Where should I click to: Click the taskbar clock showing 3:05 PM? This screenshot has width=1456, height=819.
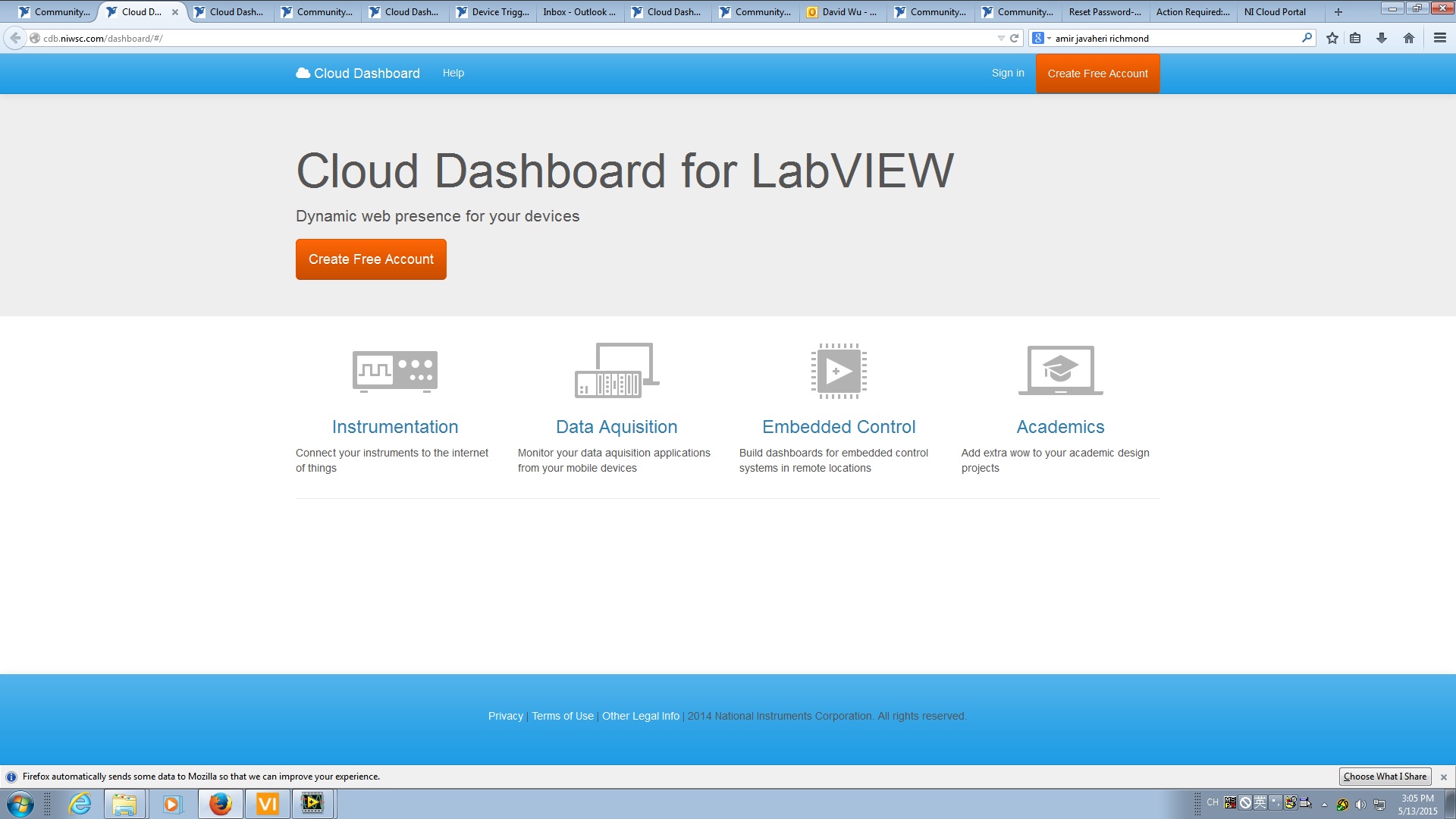click(1417, 805)
